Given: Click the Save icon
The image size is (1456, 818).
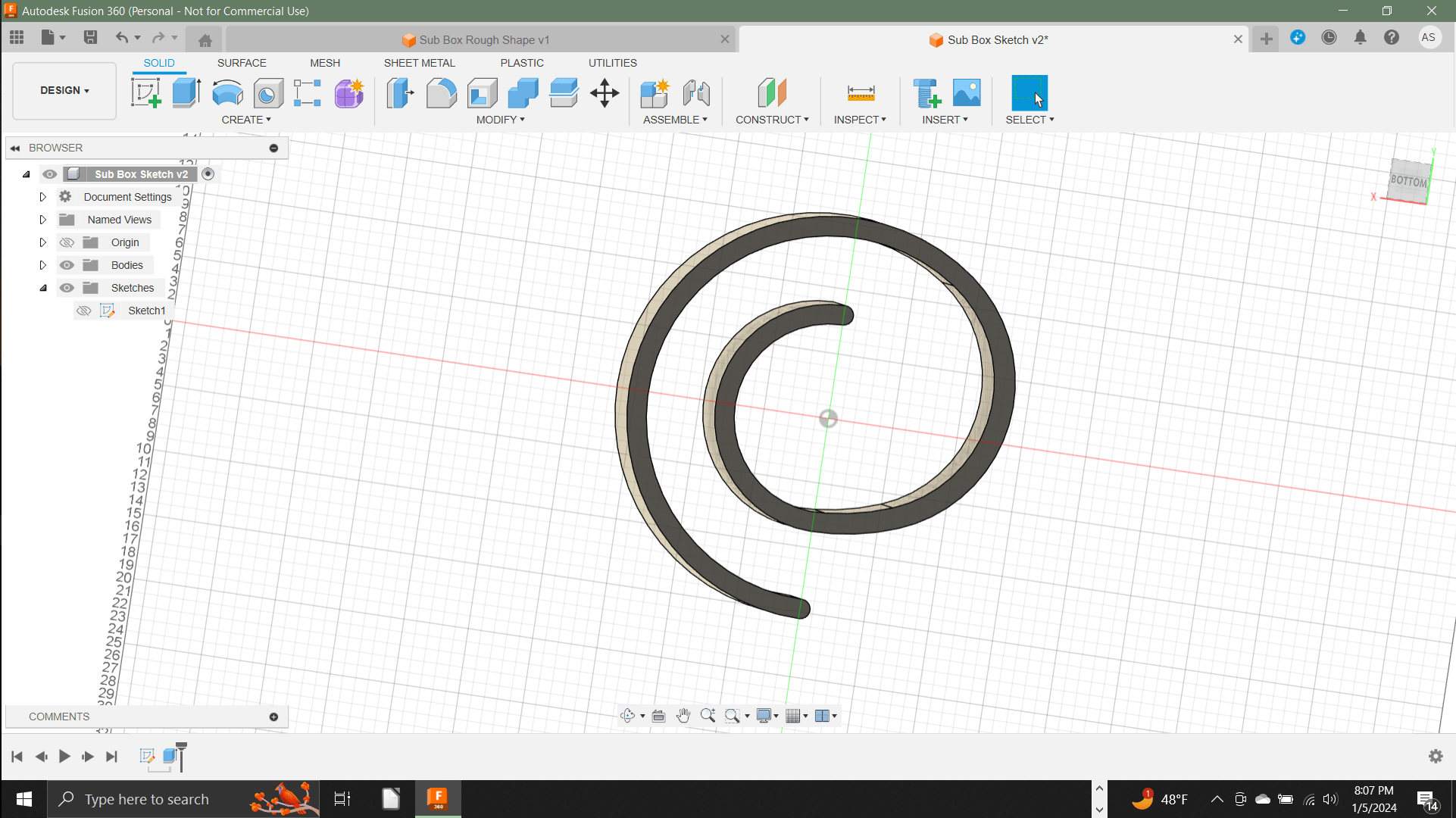Looking at the screenshot, I should (90, 37).
